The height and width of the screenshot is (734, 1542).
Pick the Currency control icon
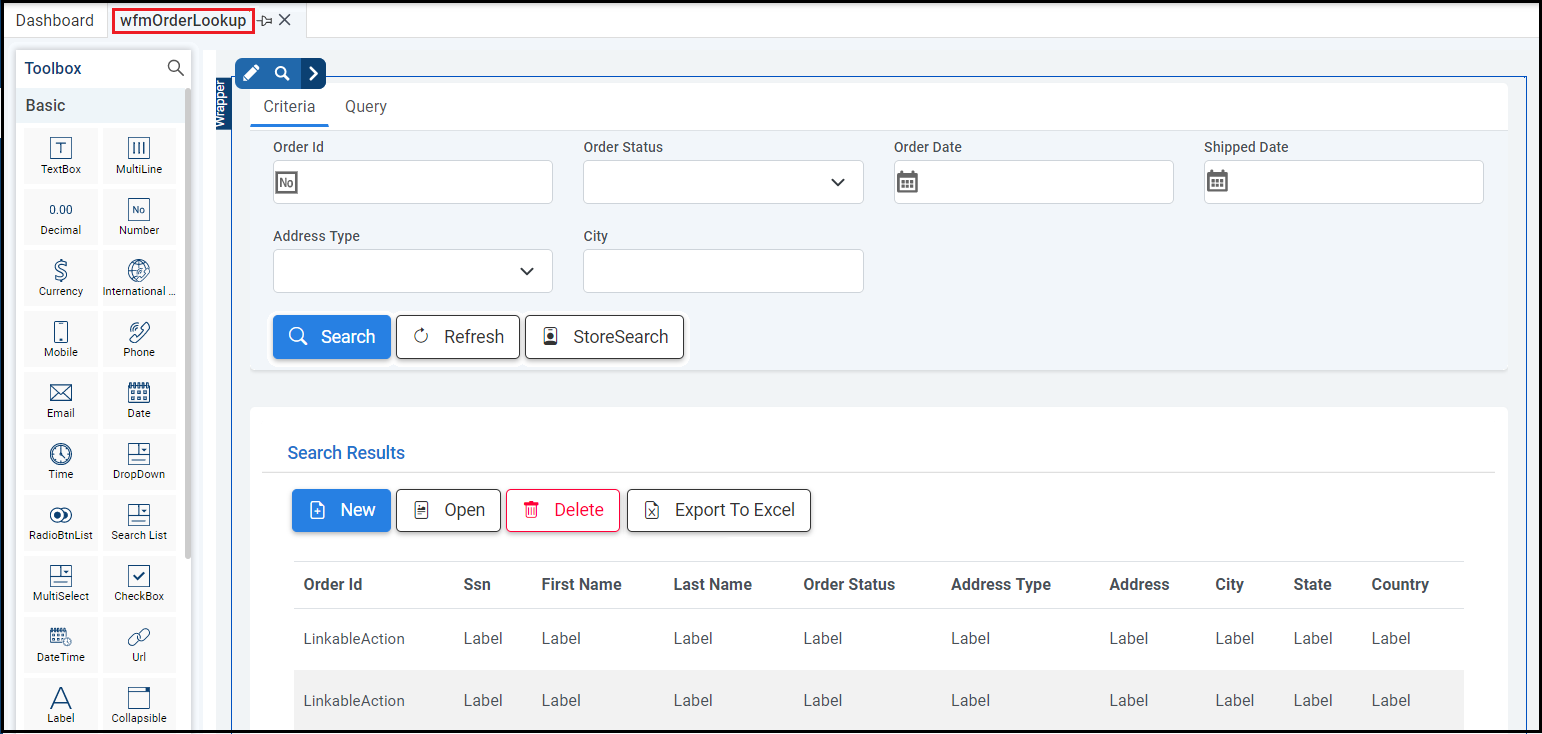click(61, 277)
